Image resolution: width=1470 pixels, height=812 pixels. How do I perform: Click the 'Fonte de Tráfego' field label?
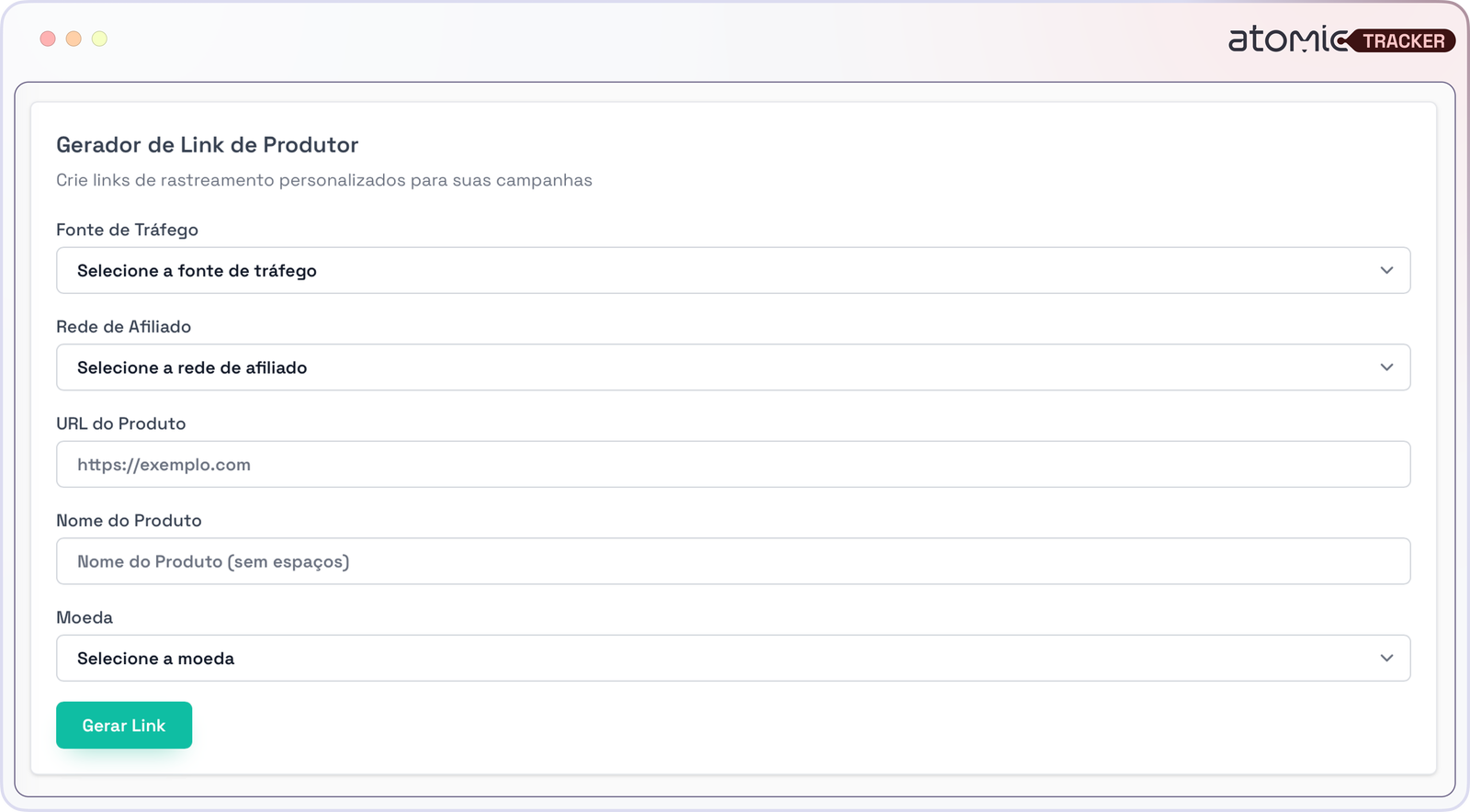click(x=127, y=230)
